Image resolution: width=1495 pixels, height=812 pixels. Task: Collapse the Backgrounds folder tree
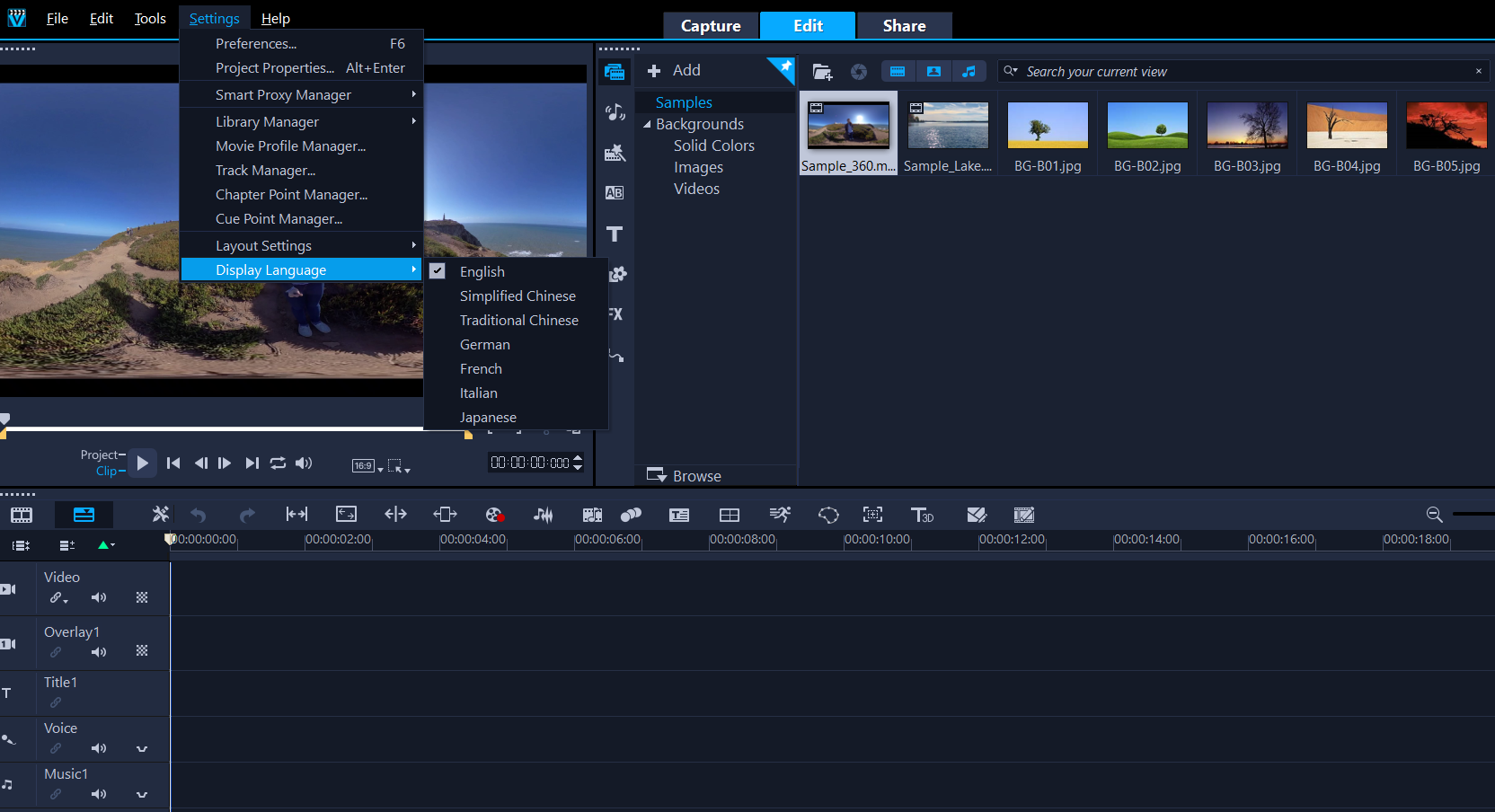[x=647, y=125]
